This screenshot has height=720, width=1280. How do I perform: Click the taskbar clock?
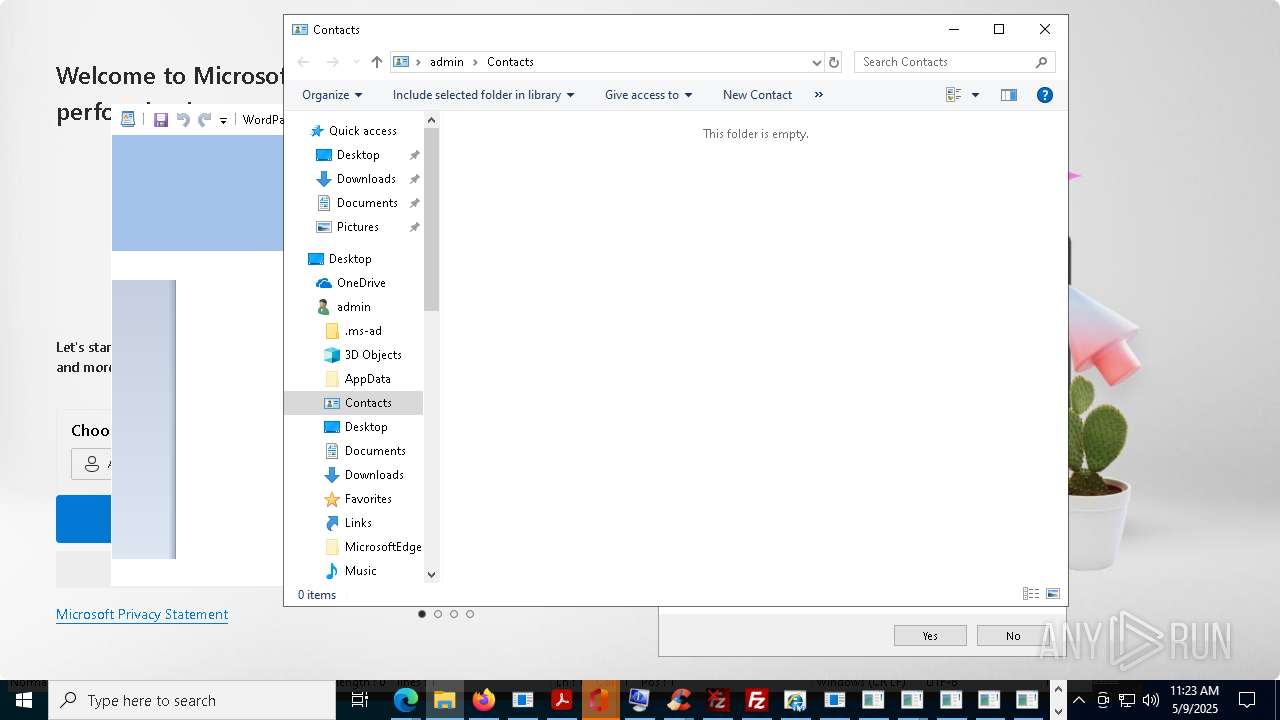(1194, 700)
